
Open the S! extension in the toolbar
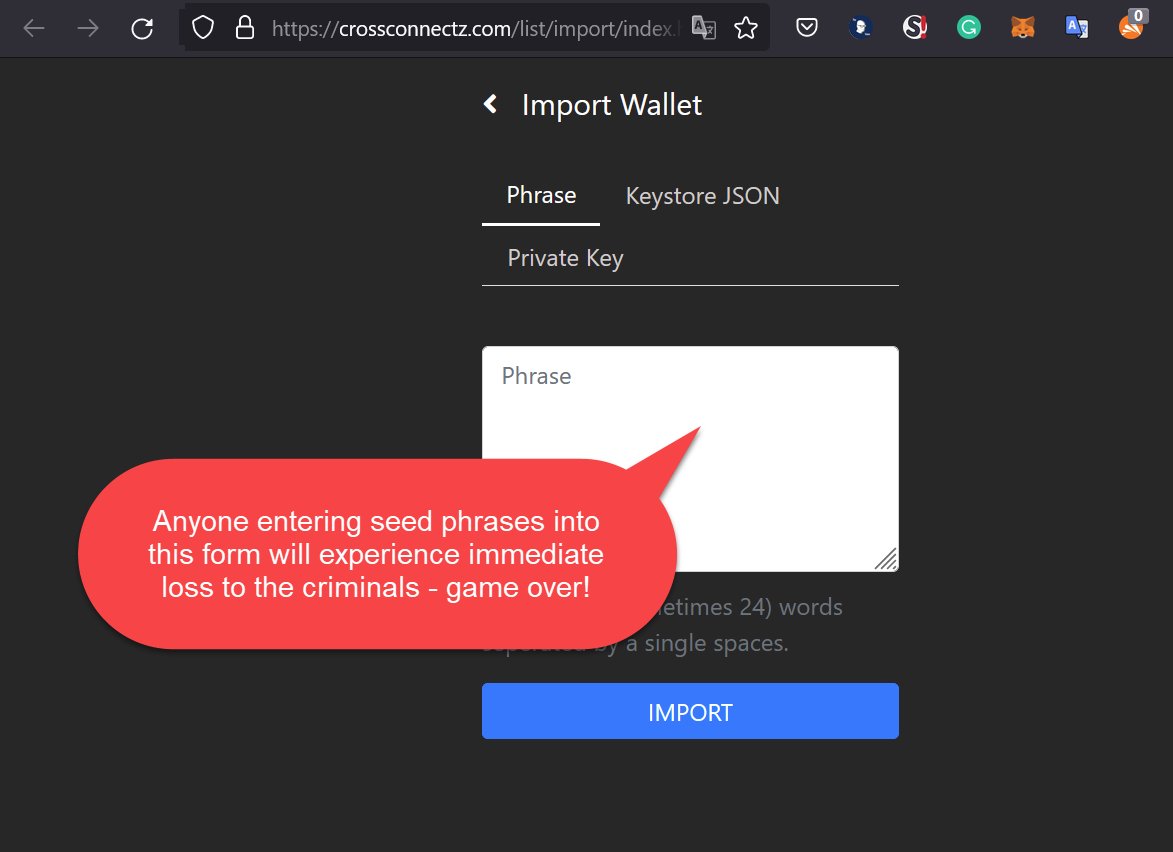pos(913,27)
